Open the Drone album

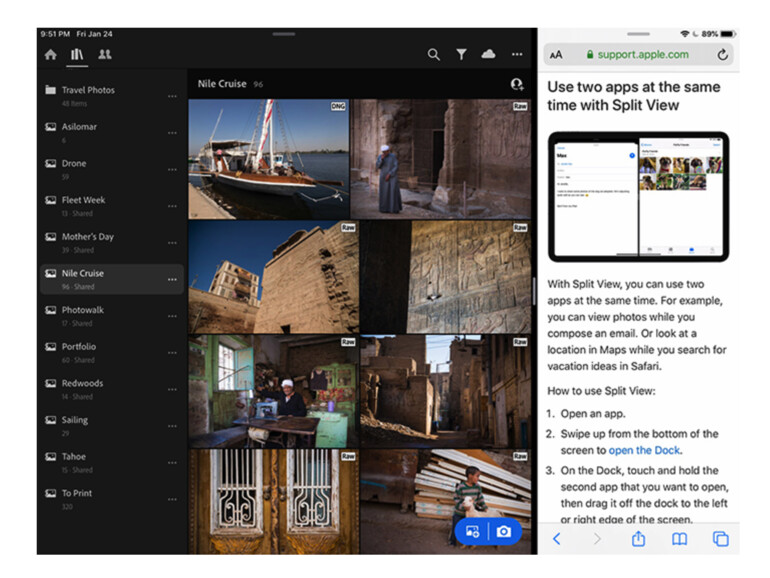(x=112, y=169)
